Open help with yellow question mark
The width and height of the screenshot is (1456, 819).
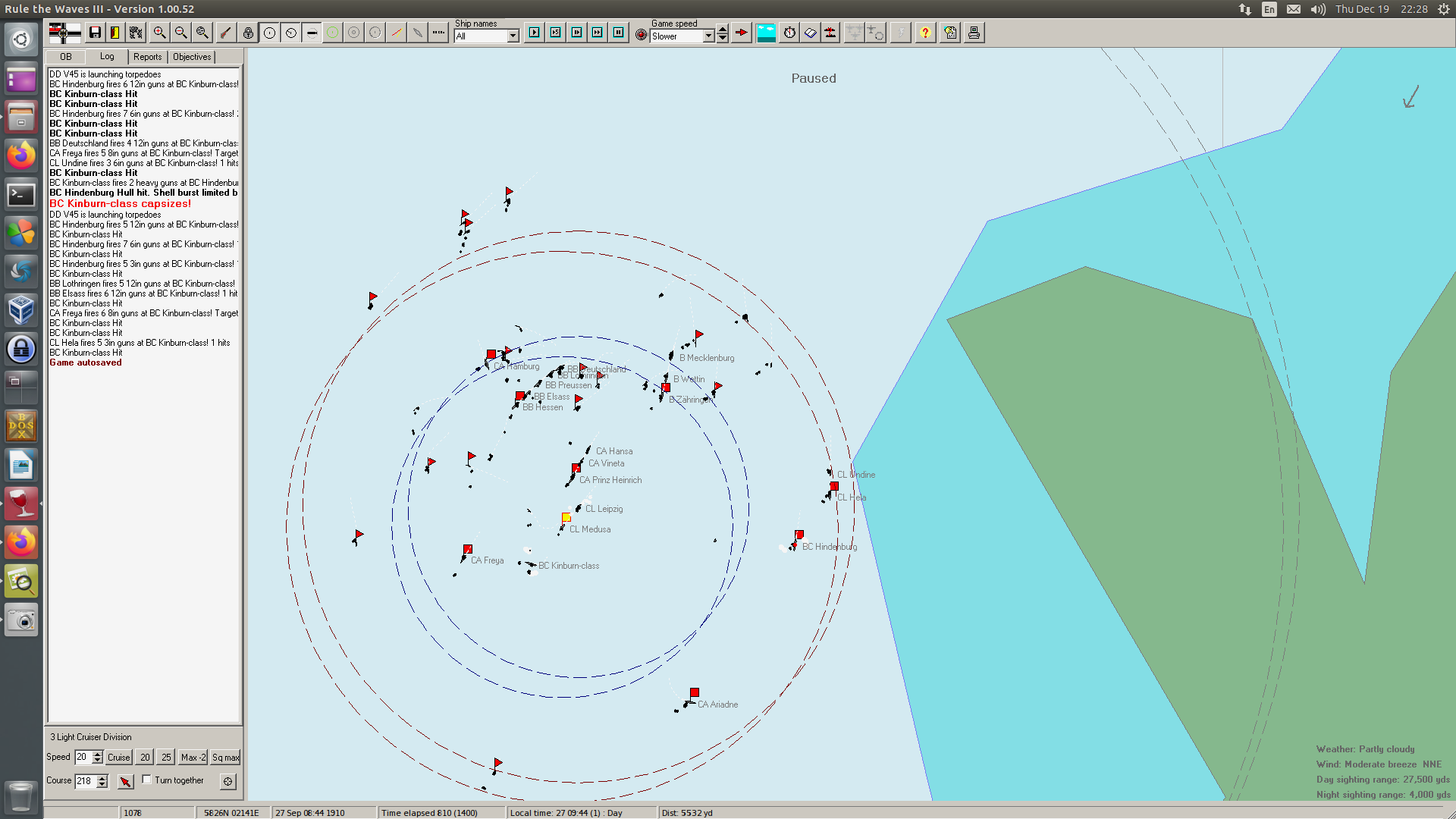(925, 33)
